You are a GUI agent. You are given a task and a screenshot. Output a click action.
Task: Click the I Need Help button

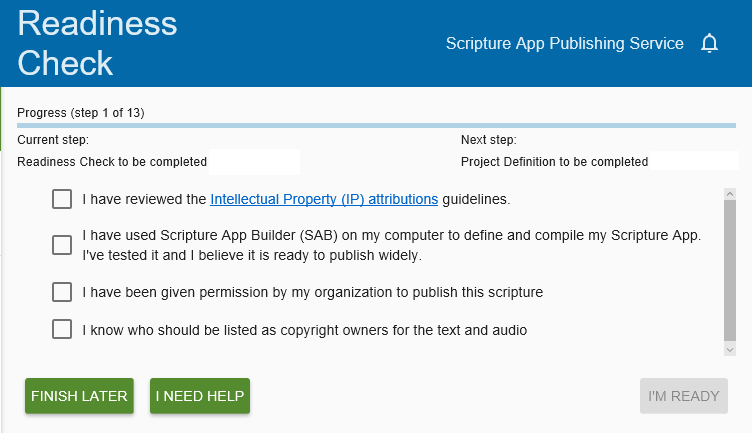(x=199, y=396)
